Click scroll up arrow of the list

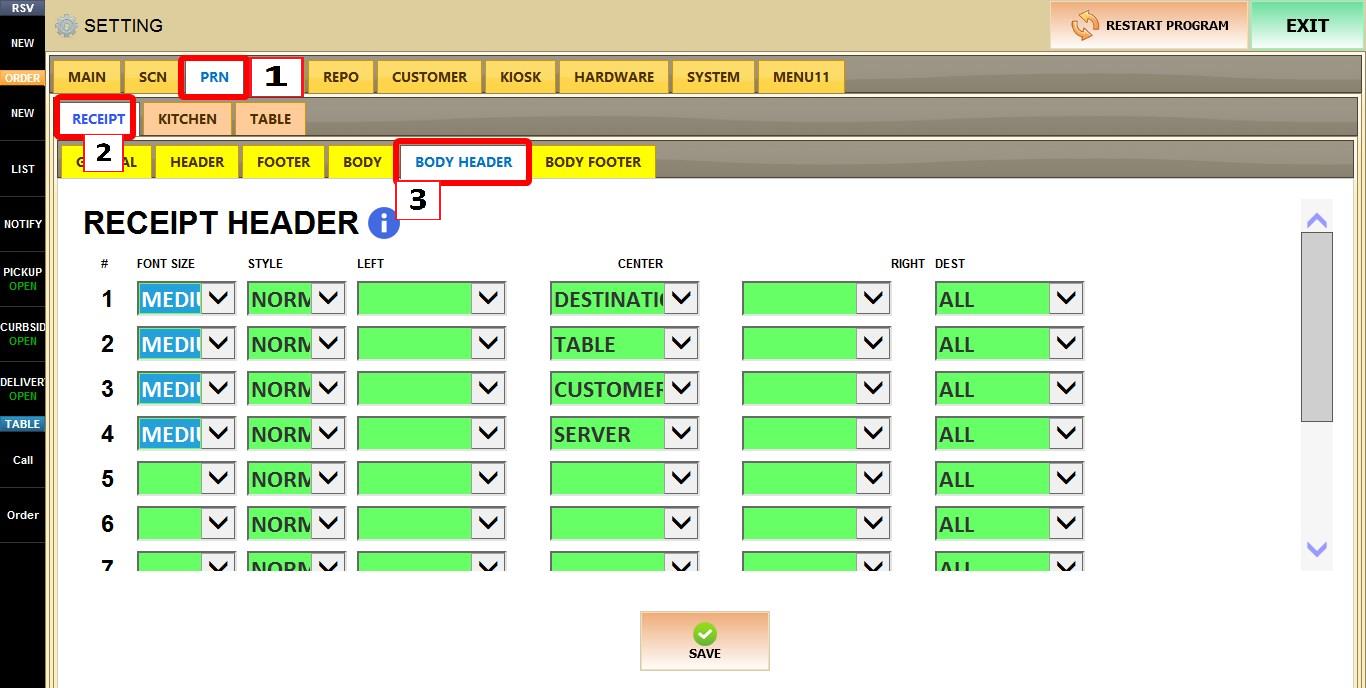1317,220
